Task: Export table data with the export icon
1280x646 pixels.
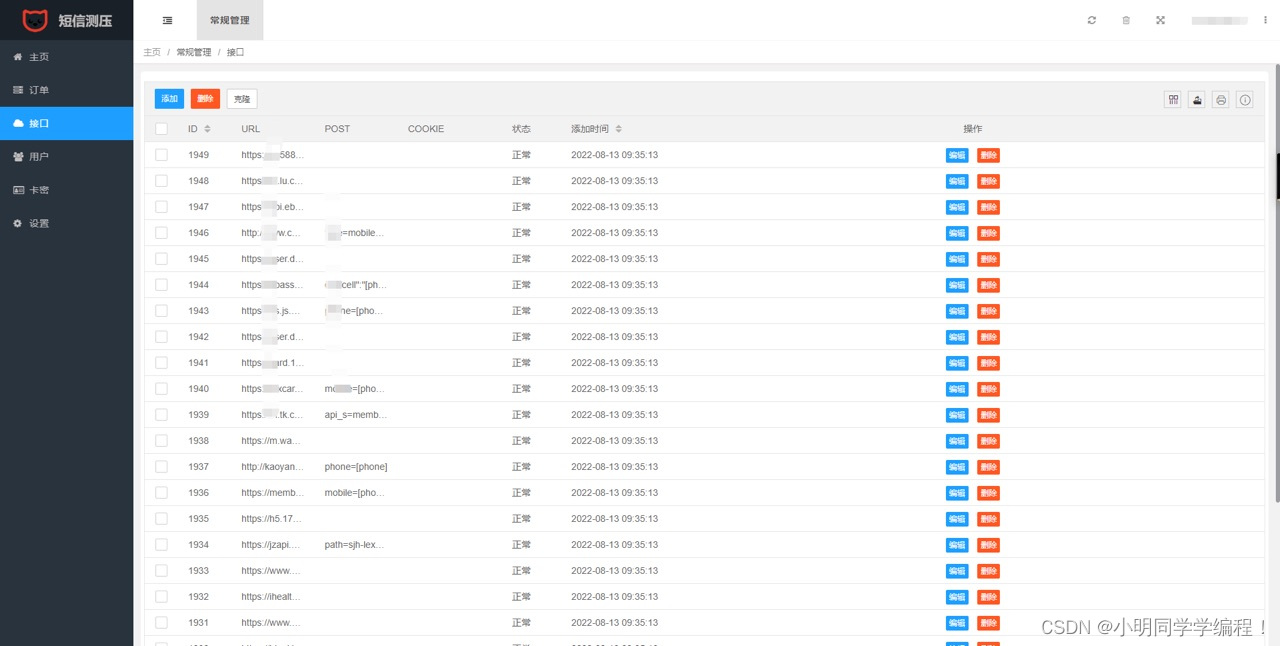Action: point(1196,99)
